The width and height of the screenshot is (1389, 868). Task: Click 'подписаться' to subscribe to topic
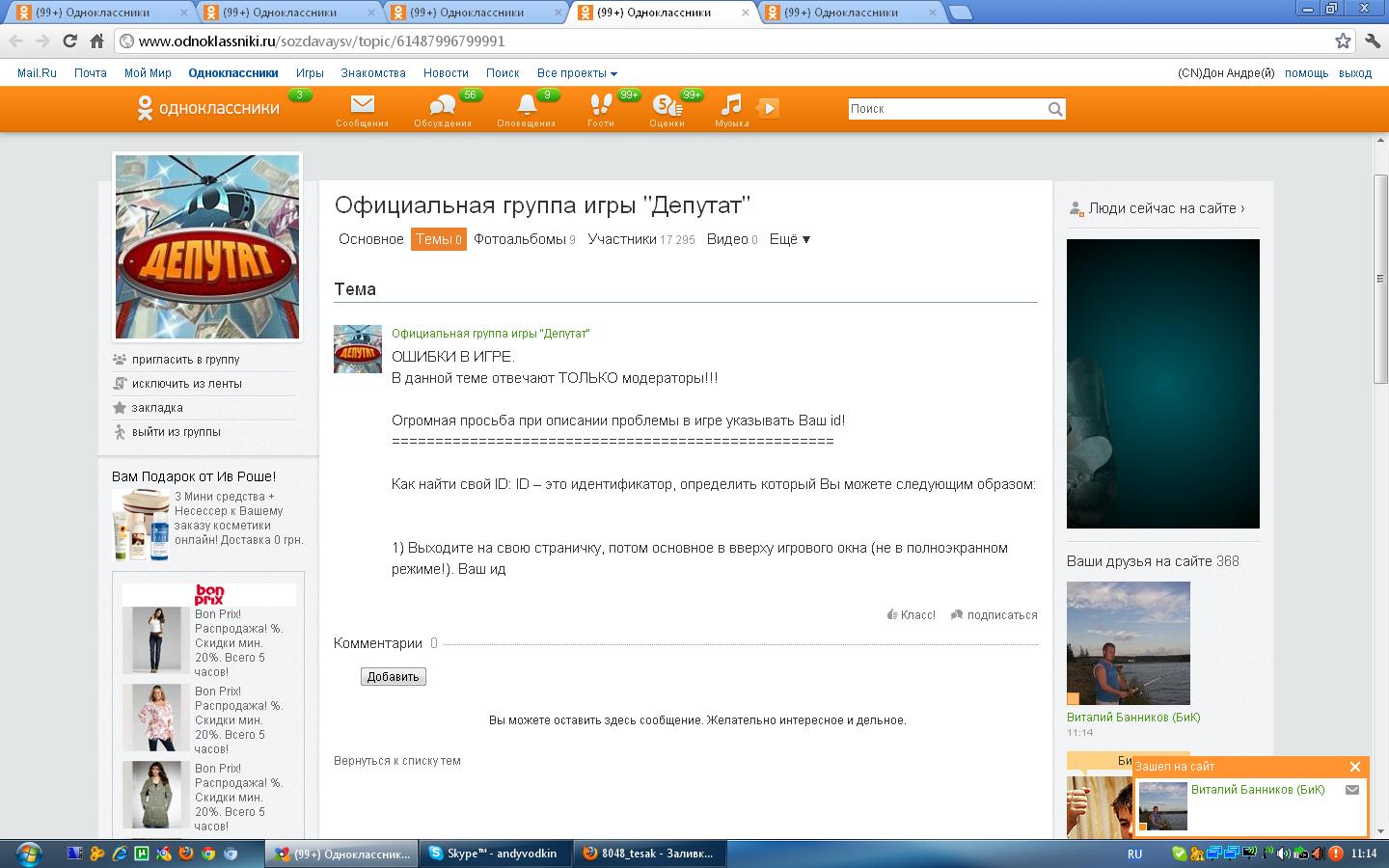point(994,615)
